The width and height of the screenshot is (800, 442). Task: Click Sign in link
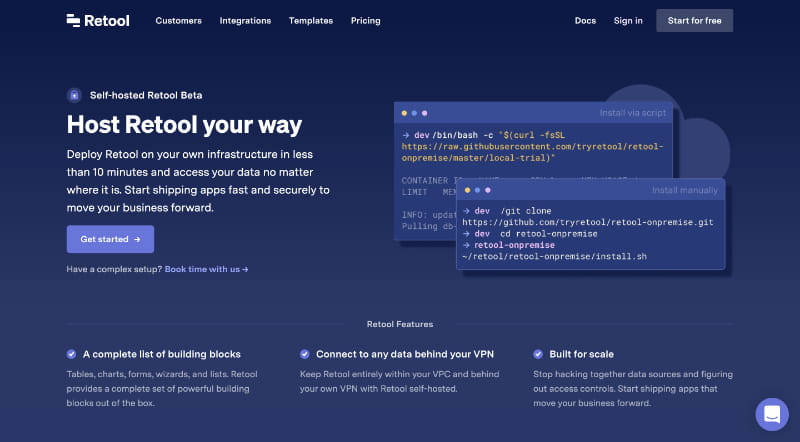point(628,20)
